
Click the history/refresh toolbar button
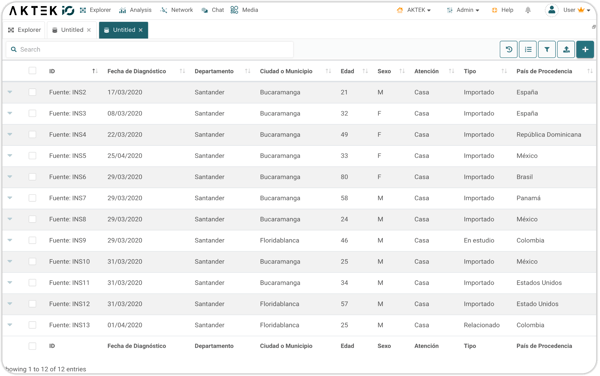click(x=509, y=49)
